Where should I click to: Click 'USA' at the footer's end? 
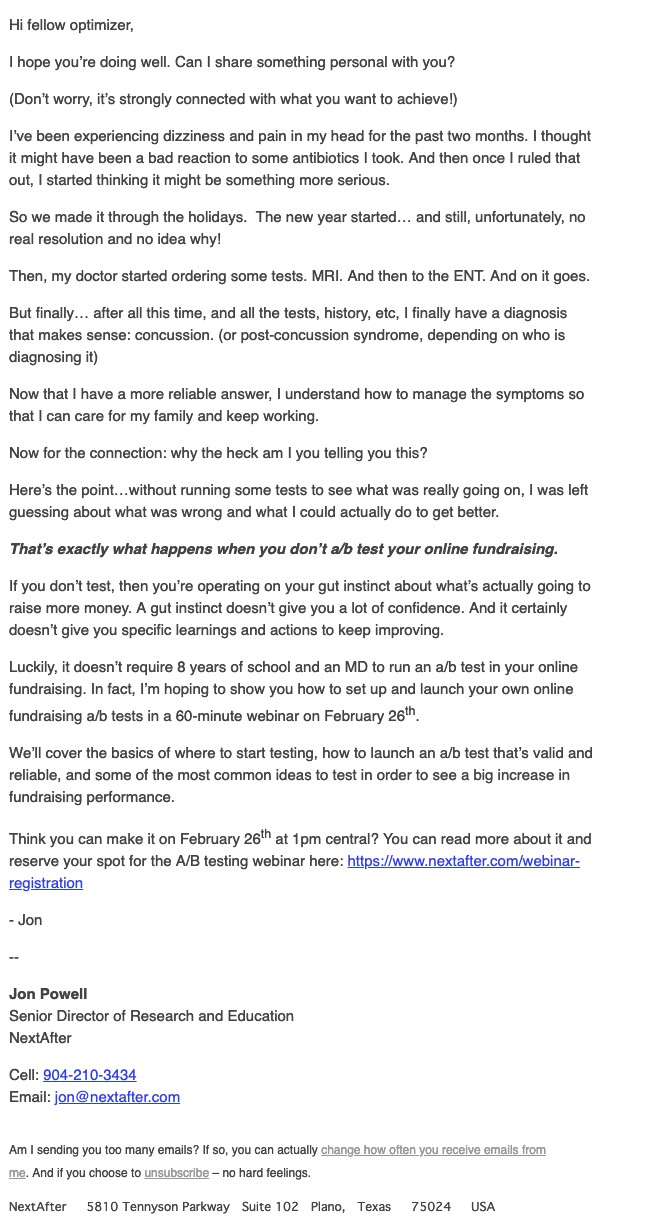[x=483, y=1207]
